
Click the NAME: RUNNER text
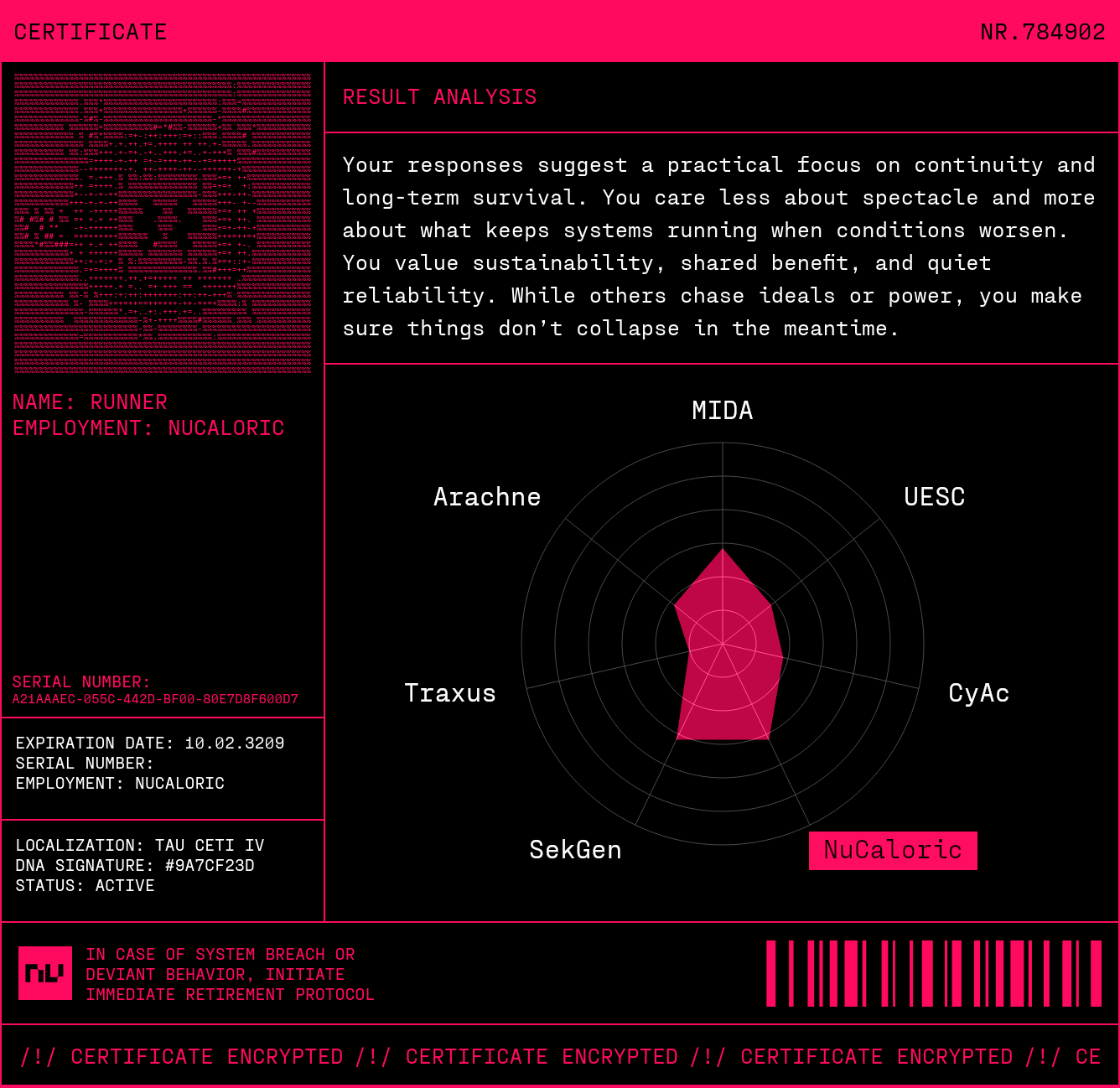90,402
